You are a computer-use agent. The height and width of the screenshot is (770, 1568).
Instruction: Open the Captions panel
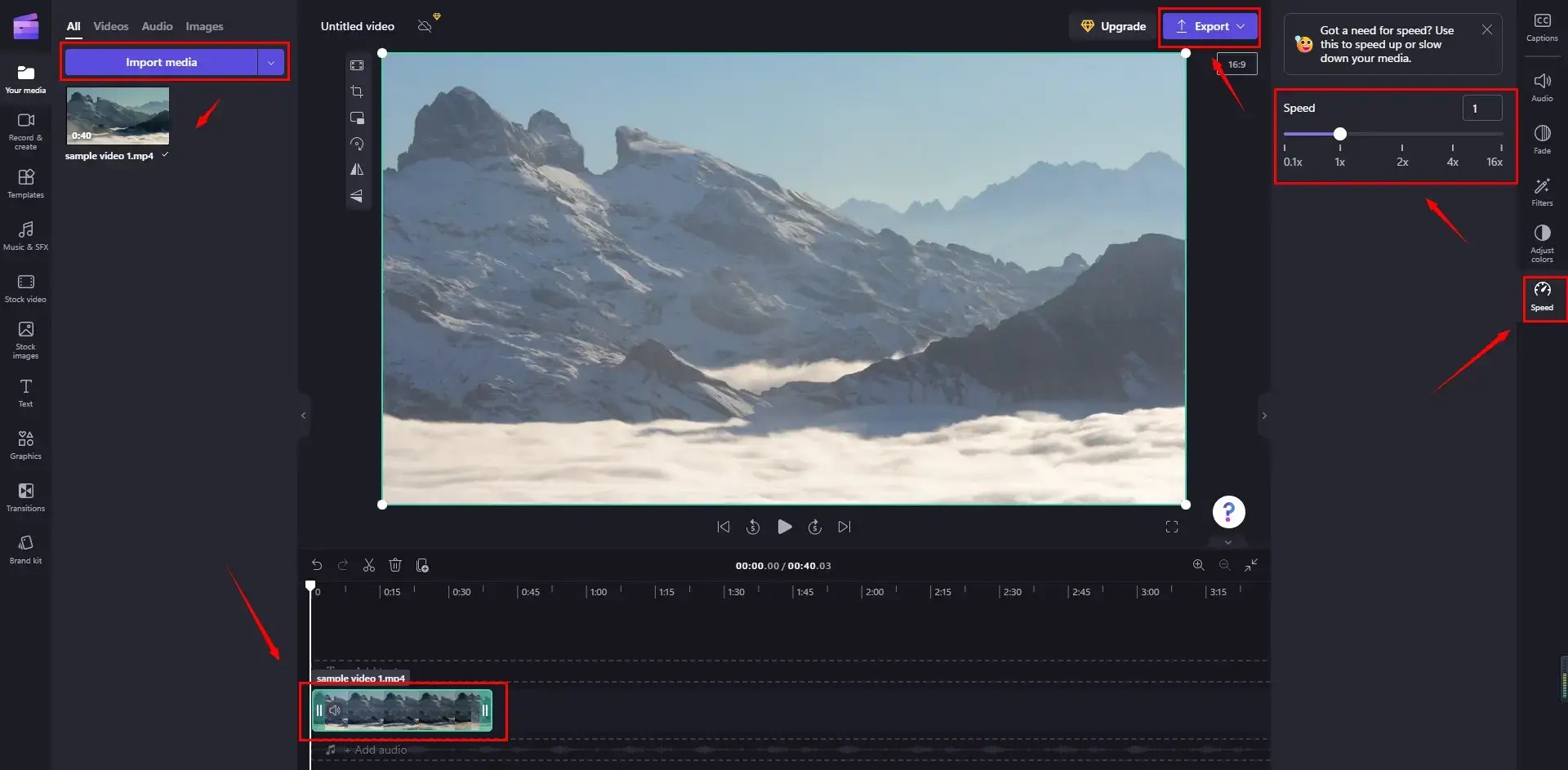1542,28
